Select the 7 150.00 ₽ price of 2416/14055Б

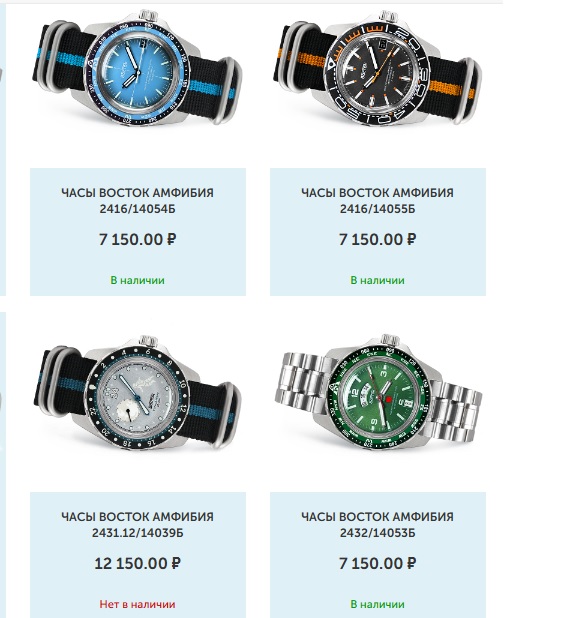pyautogui.click(x=377, y=239)
